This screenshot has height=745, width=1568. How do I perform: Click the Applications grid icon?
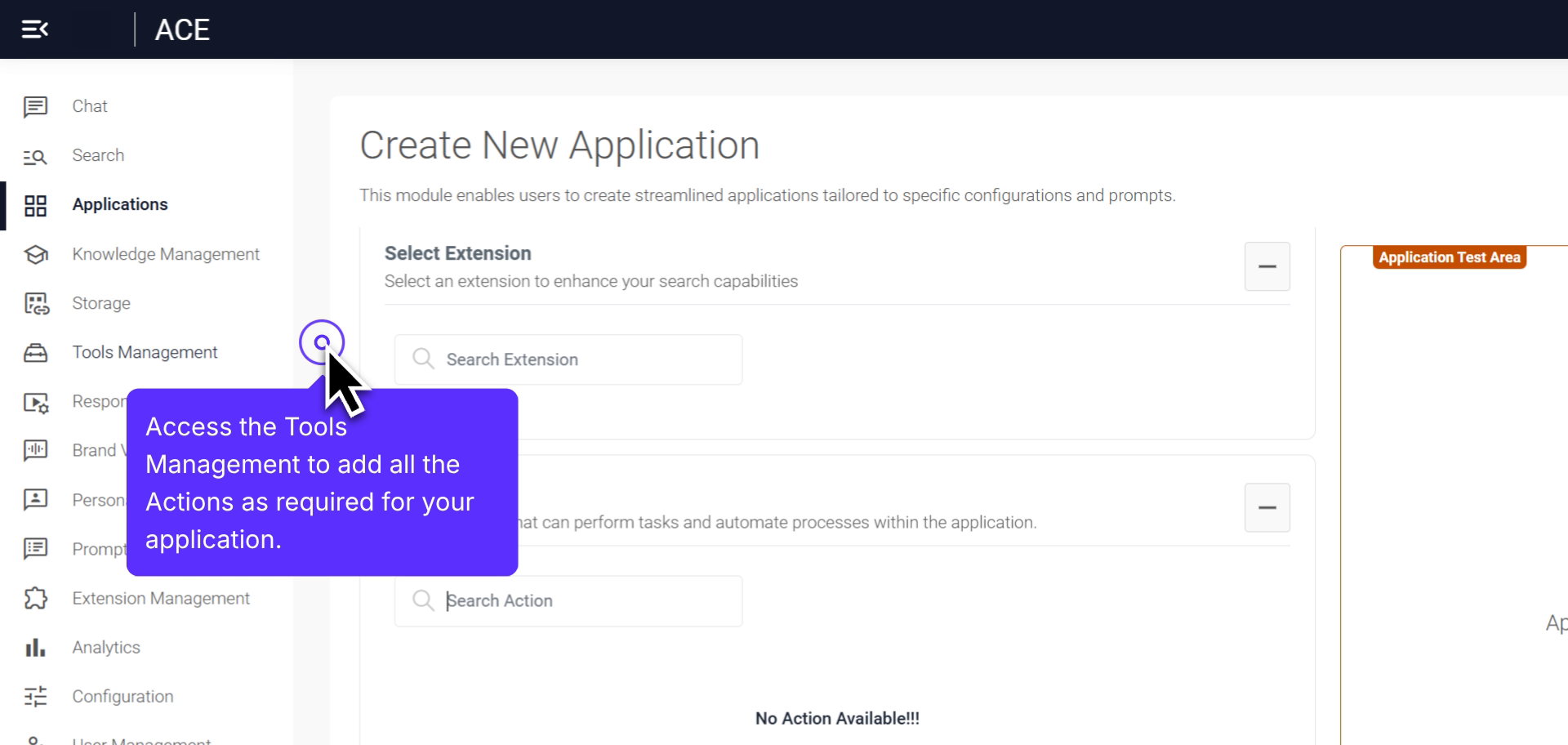tap(35, 205)
